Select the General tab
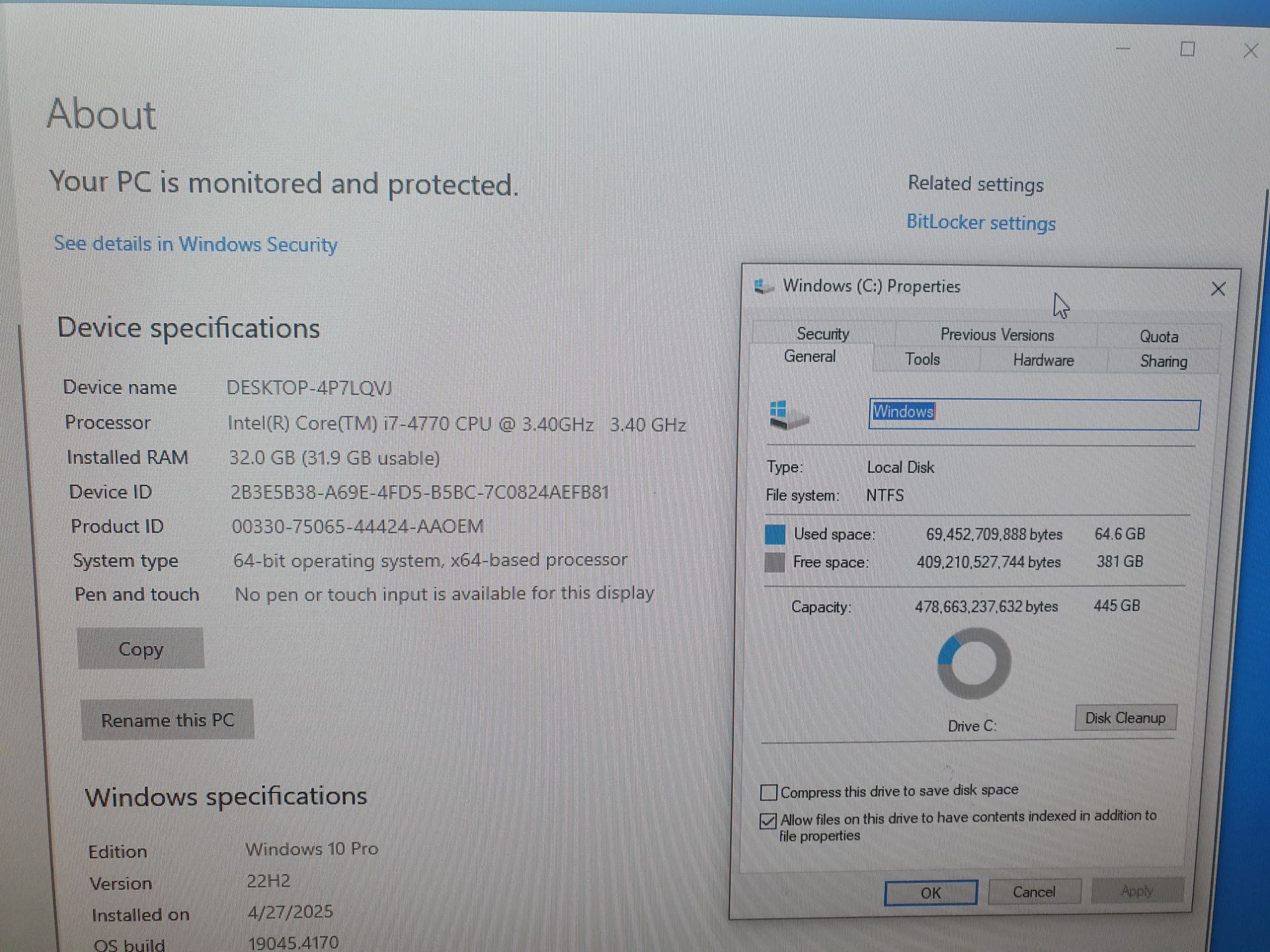 (810, 357)
